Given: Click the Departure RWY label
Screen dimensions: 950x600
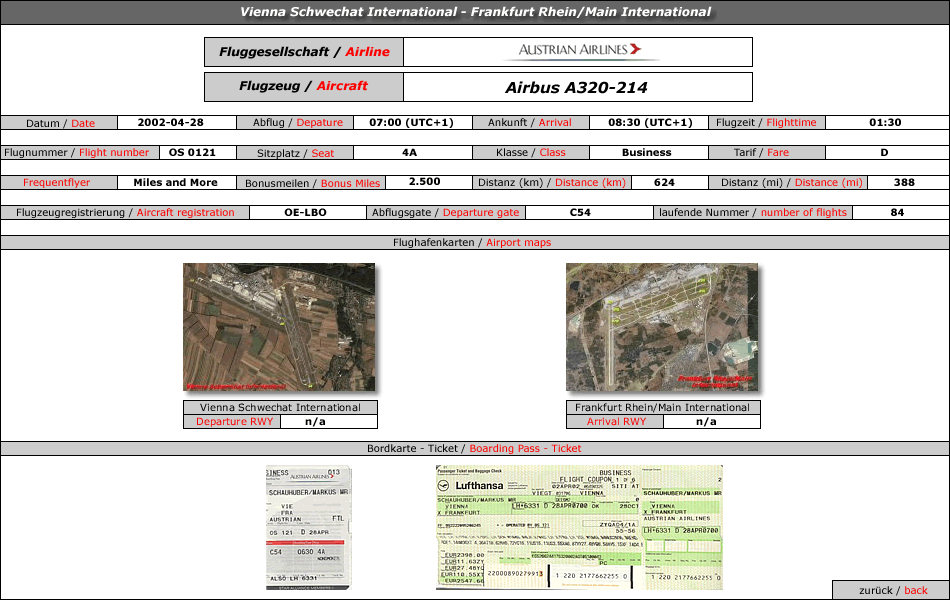Looking at the screenshot, I should [234, 421].
